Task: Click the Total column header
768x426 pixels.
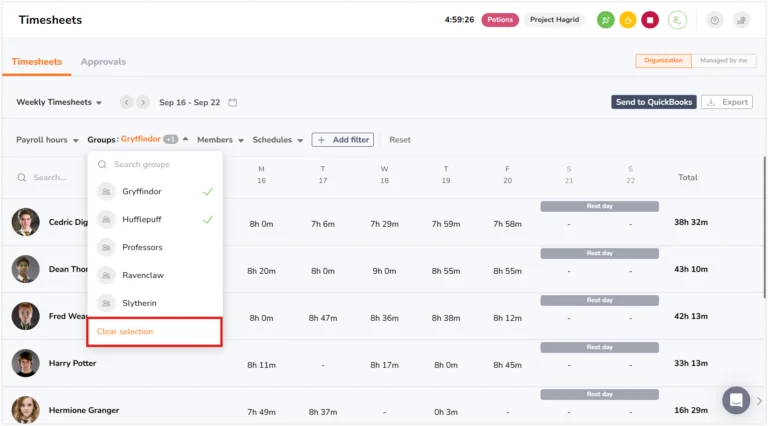Action: click(x=688, y=177)
